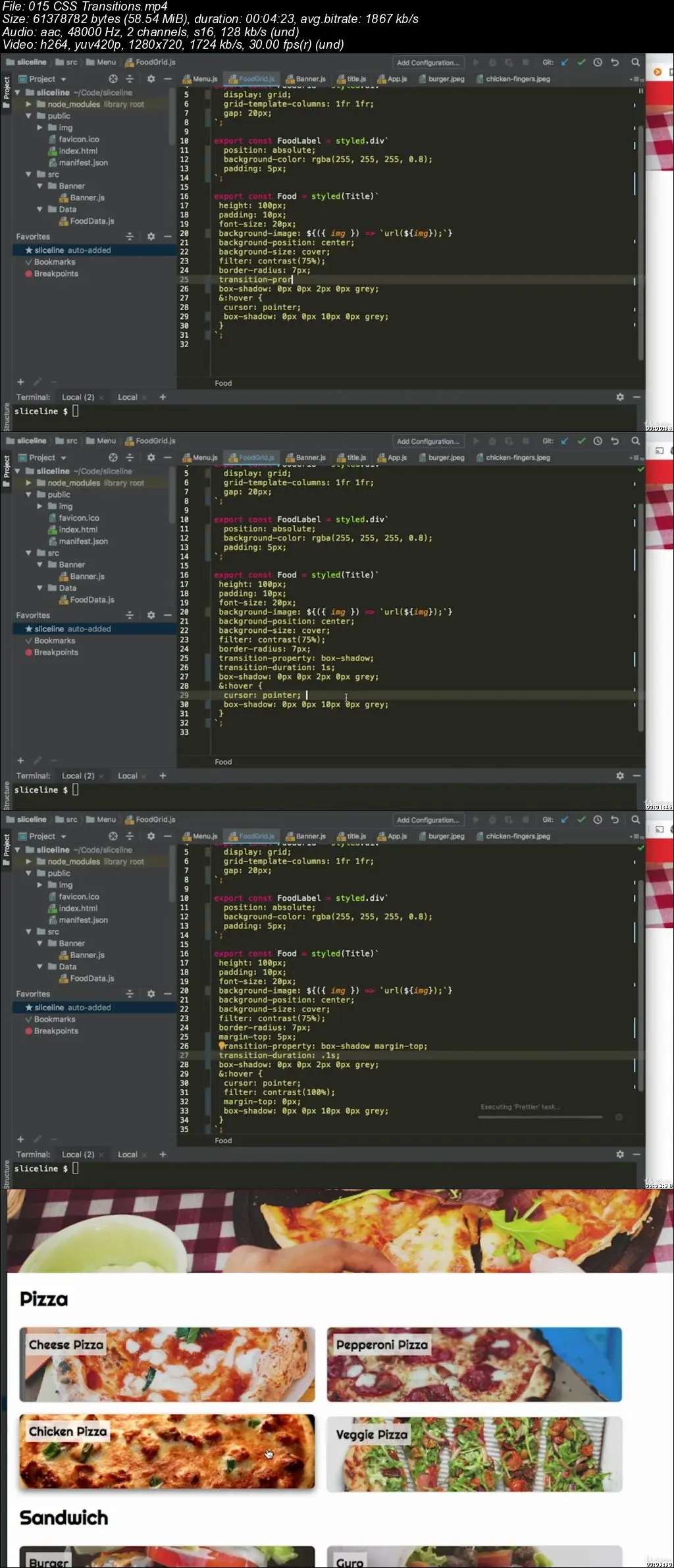The height and width of the screenshot is (1568, 674).
Task: Open Add Configuration dropdown in third frame
Action: pyautogui.click(x=428, y=820)
